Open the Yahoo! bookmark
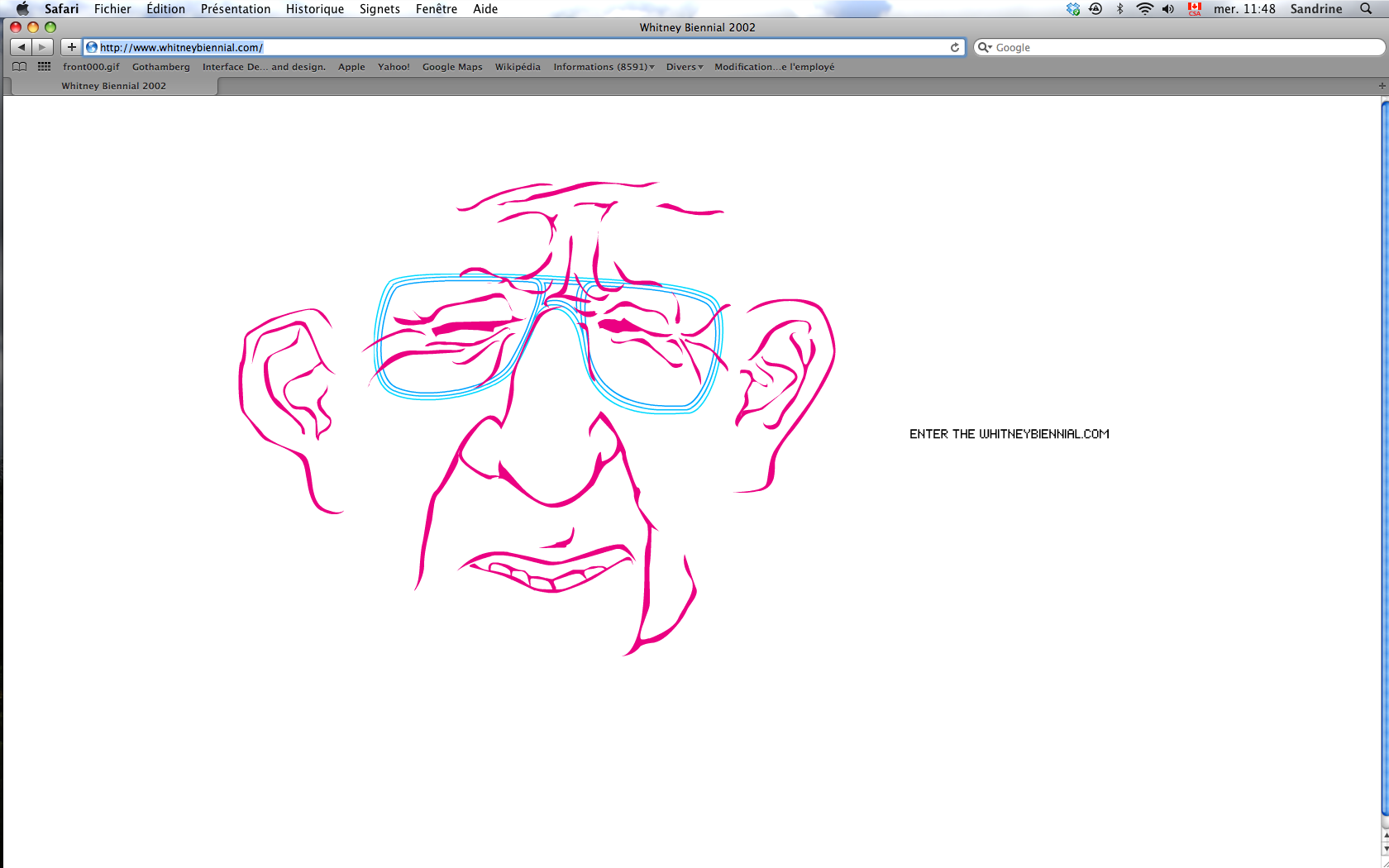Viewport: 1389px width, 868px height. pyautogui.click(x=394, y=67)
